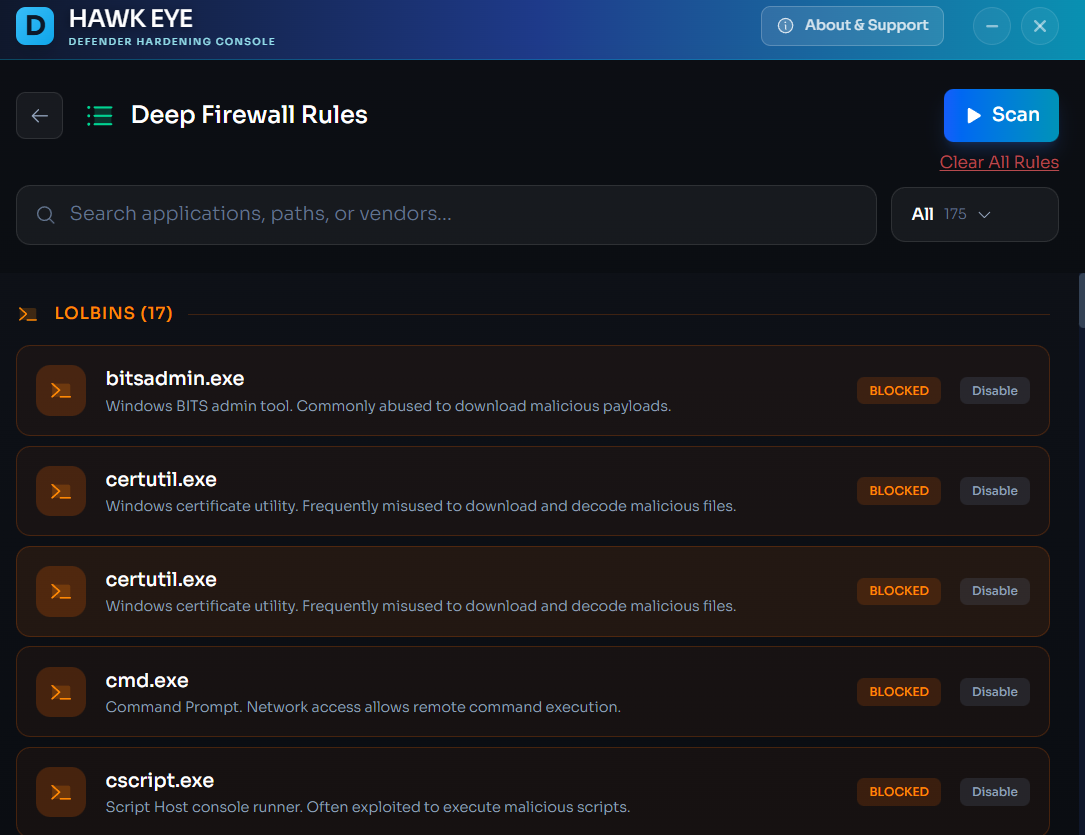The width and height of the screenshot is (1085, 835).
Task: Click the cscript.exe terminal icon
Action: click(x=61, y=791)
